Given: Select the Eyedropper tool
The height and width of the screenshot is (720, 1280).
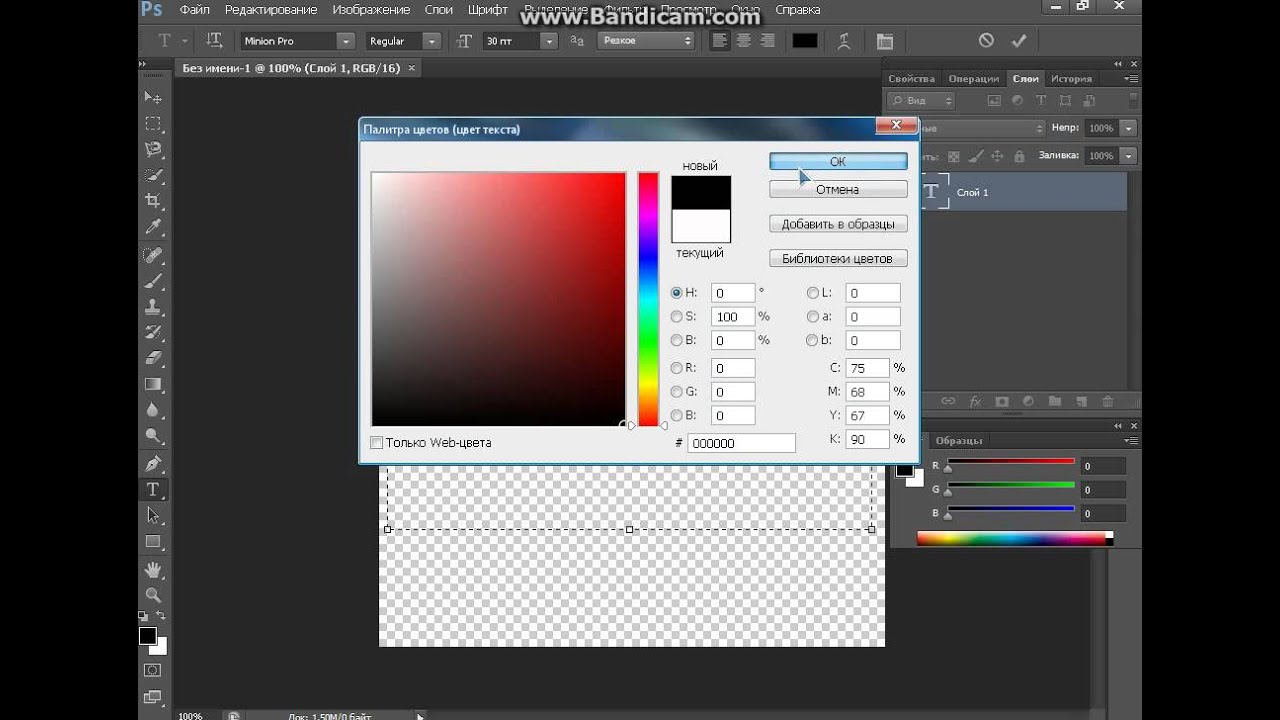Looking at the screenshot, I should pos(153,228).
